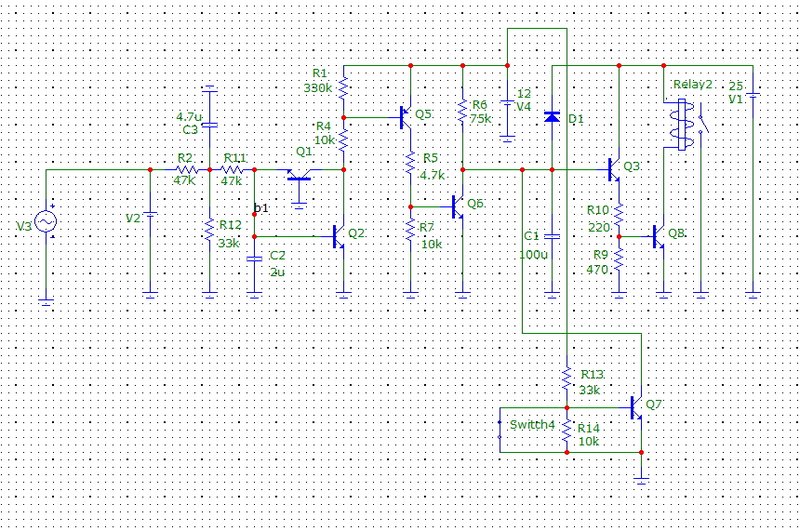This screenshot has width=800, height=531.
Task: Click resistor R6 symbol
Action: pos(462,111)
